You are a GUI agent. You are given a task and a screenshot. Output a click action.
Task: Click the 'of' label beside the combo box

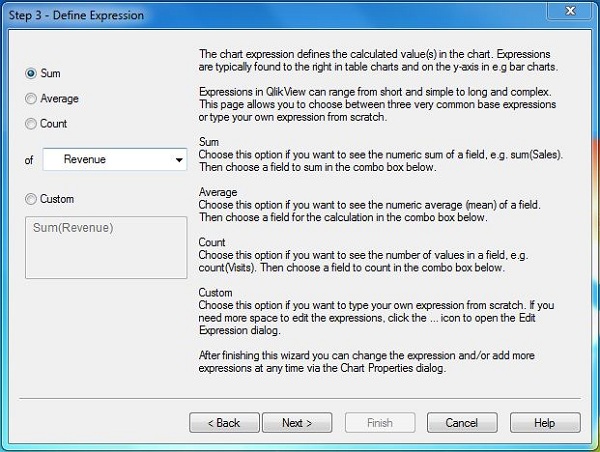click(31, 160)
